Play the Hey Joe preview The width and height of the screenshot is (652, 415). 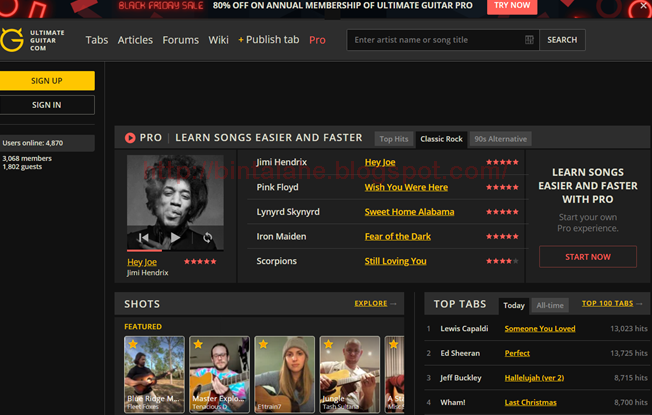tap(175, 237)
